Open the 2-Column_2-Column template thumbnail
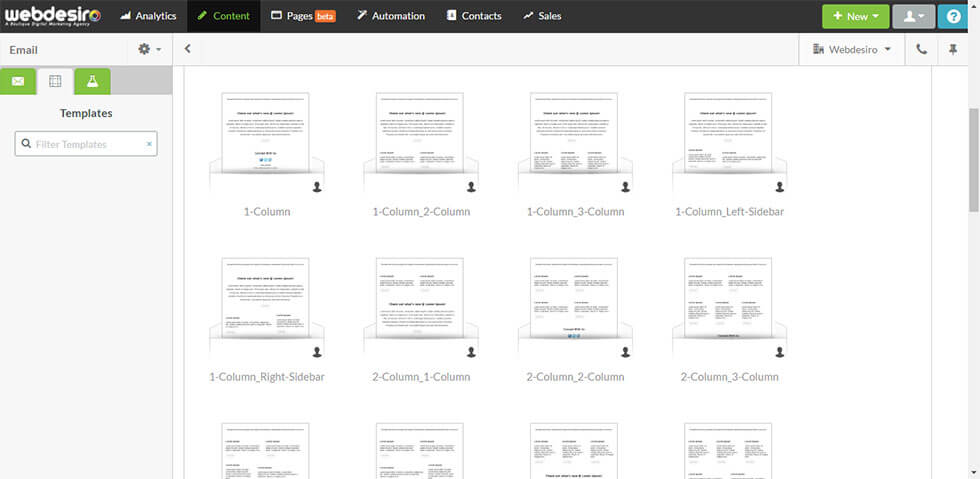 (x=575, y=308)
